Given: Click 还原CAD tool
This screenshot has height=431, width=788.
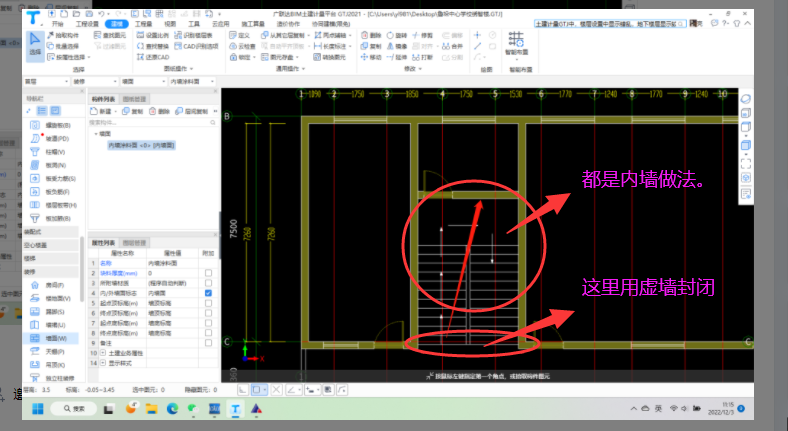Looking at the screenshot, I should 153,57.
